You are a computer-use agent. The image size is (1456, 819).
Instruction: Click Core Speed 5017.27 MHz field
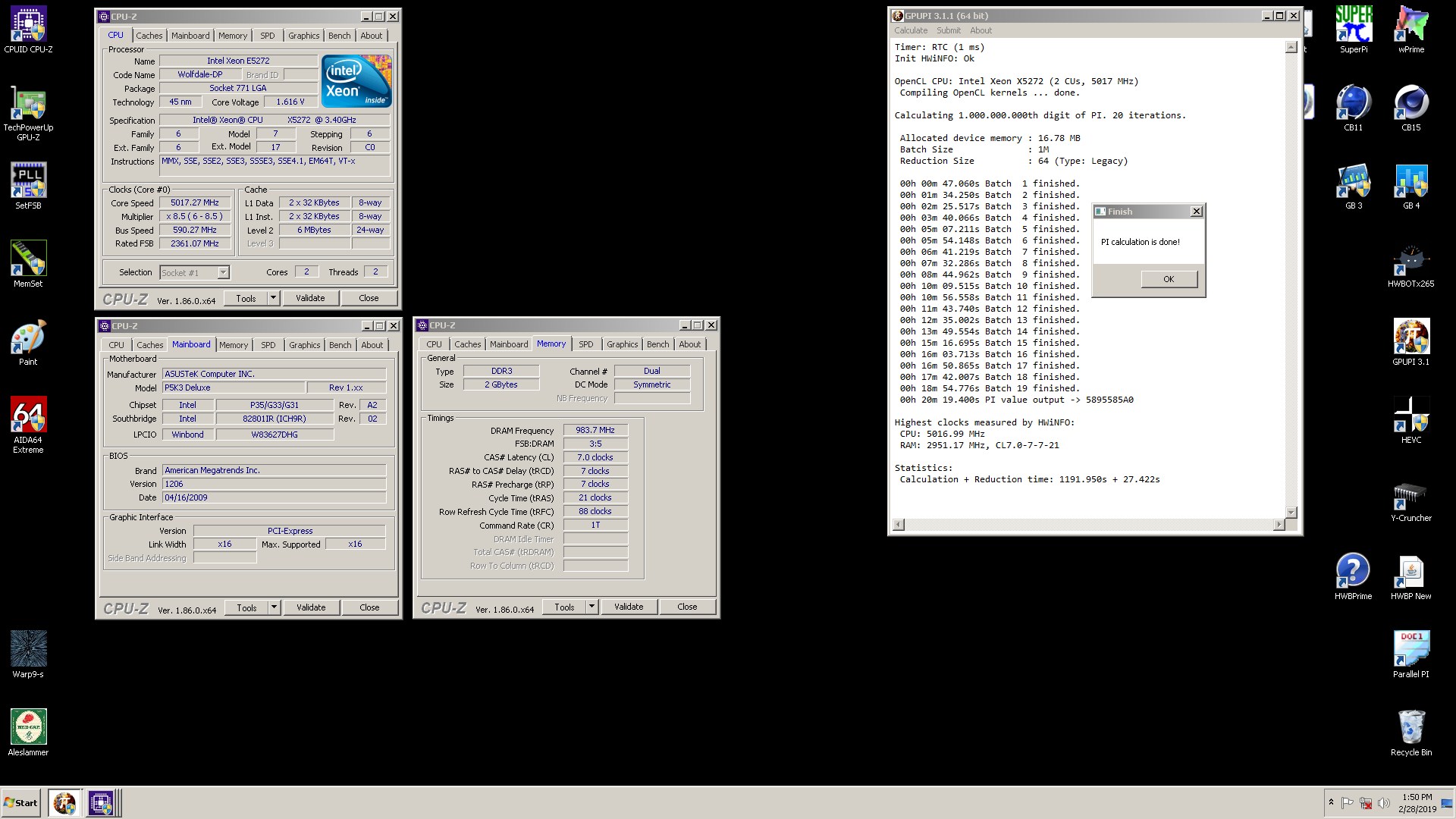(195, 203)
